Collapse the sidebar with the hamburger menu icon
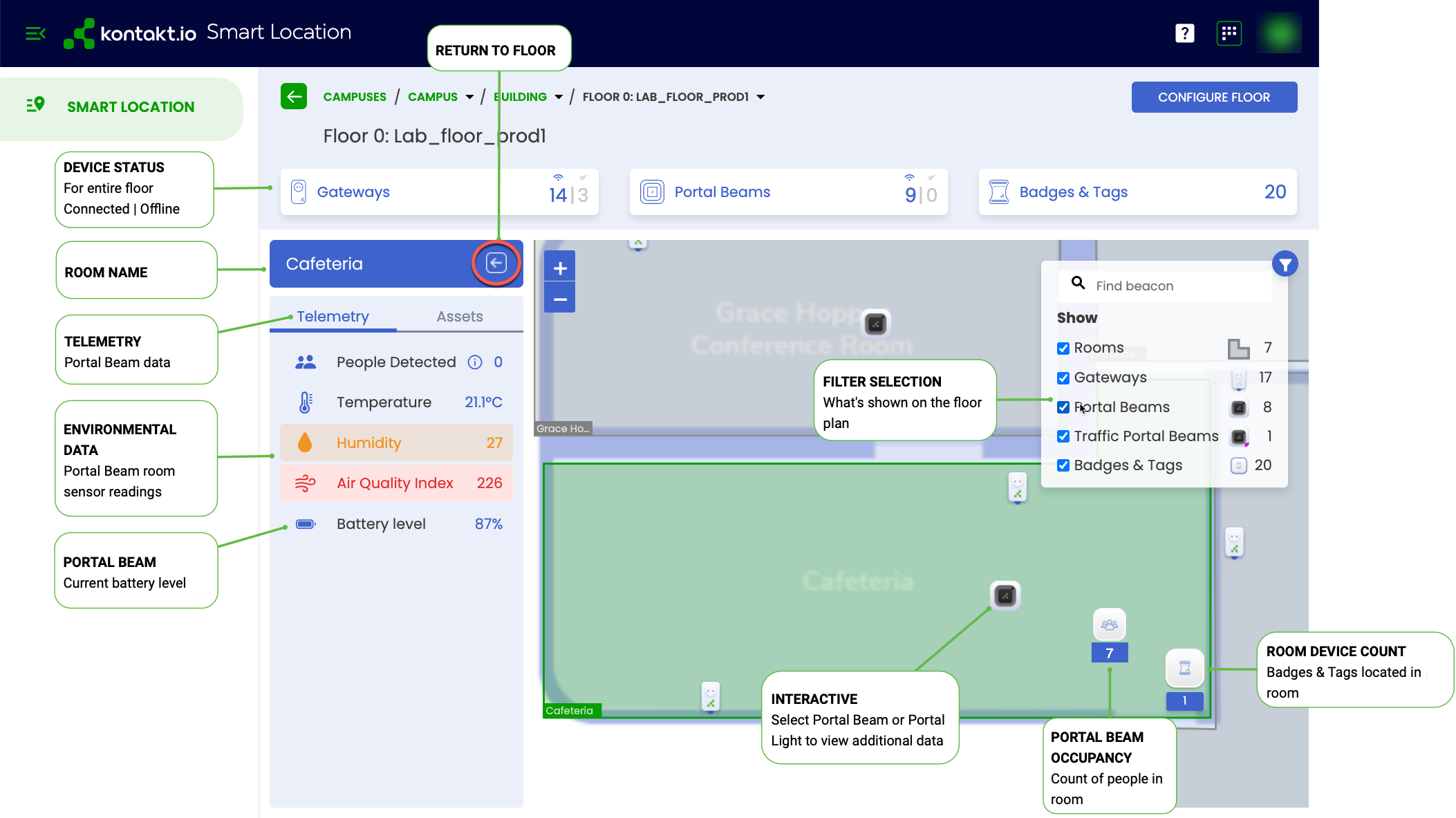This screenshot has width=1456, height=818. [x=35, y=33]
